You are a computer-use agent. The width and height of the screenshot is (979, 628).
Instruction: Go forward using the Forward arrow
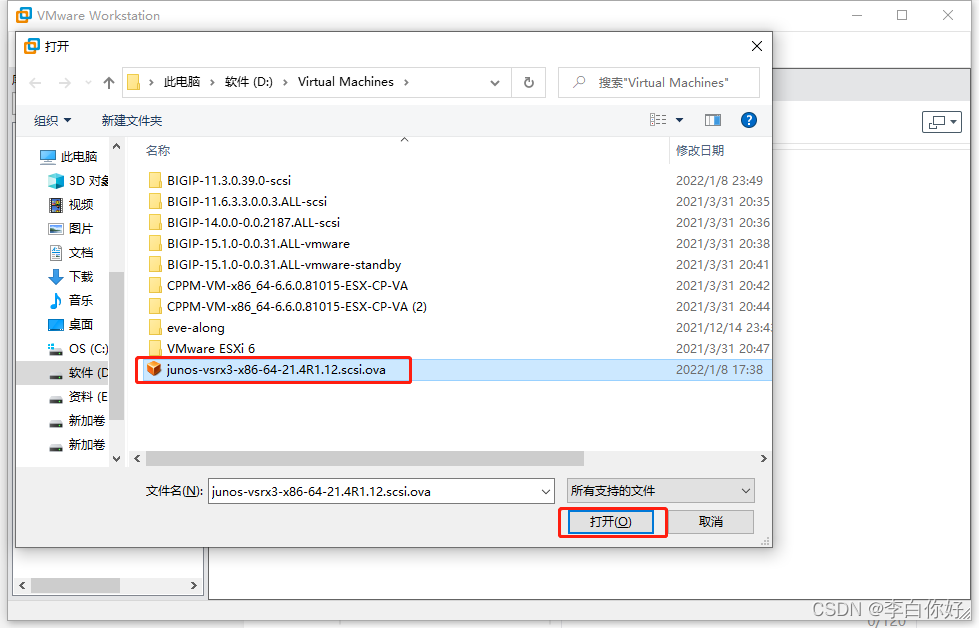pos(64,82)
